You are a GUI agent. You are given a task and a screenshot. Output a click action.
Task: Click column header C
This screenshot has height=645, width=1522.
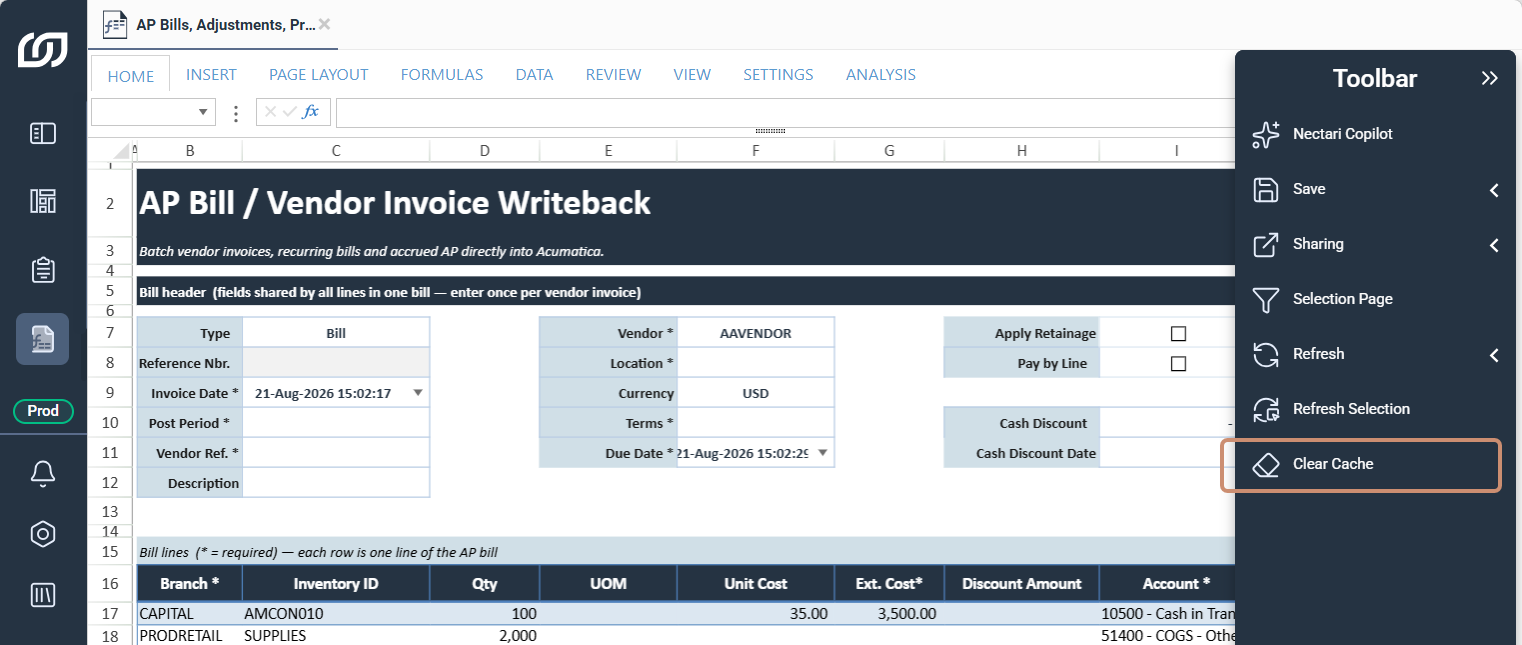pos(336,151)
